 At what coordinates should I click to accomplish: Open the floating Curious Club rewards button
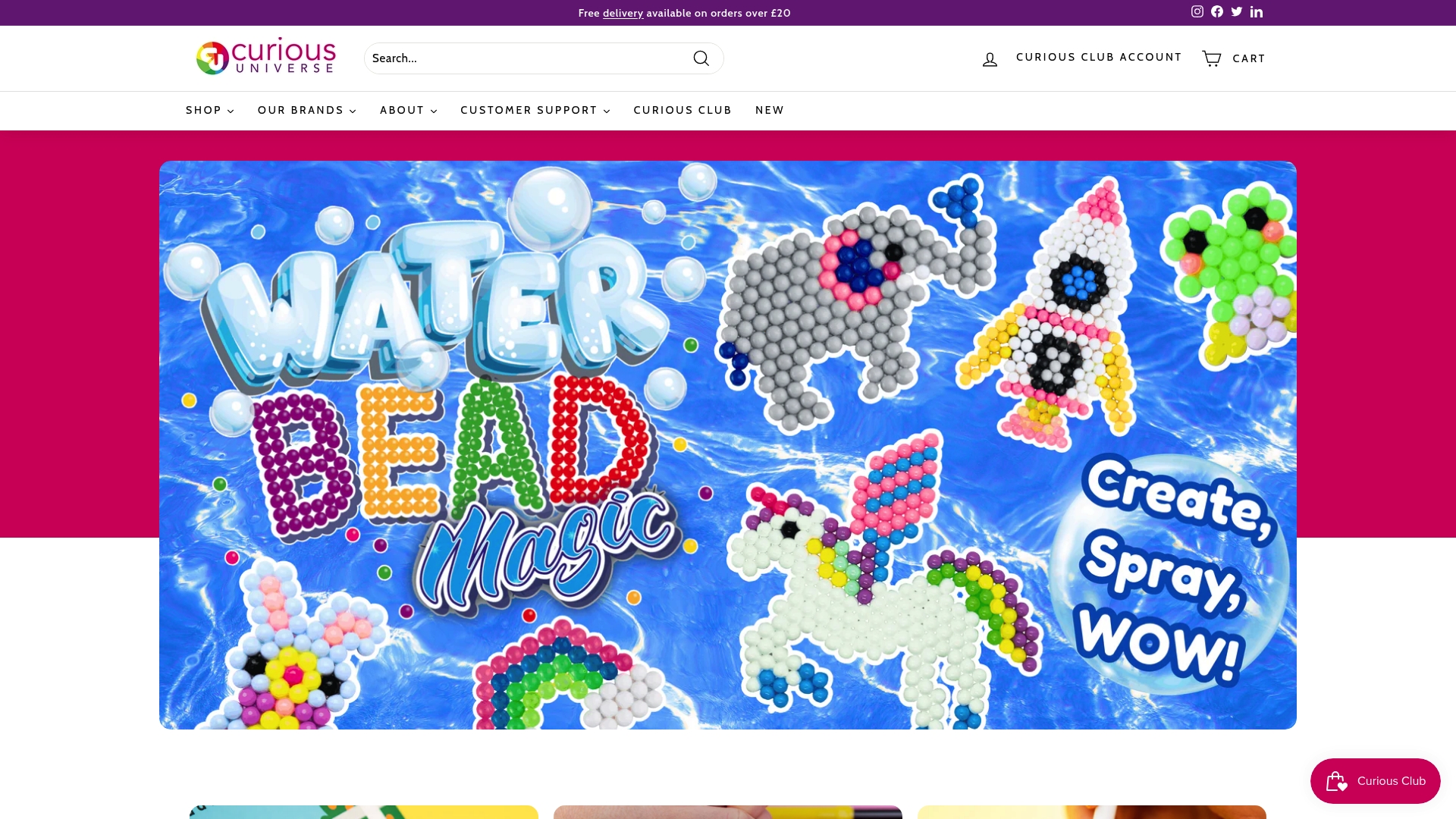tap(1376, 781)
